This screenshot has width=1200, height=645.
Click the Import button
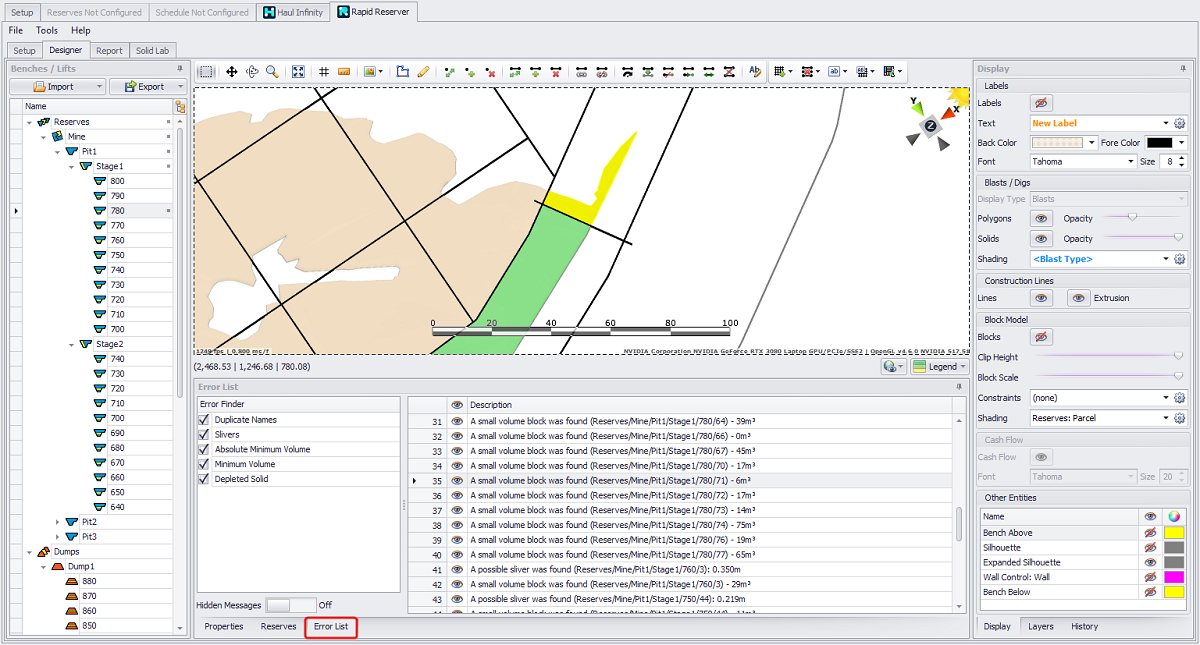pyautogui.click(x=61, y=87)
